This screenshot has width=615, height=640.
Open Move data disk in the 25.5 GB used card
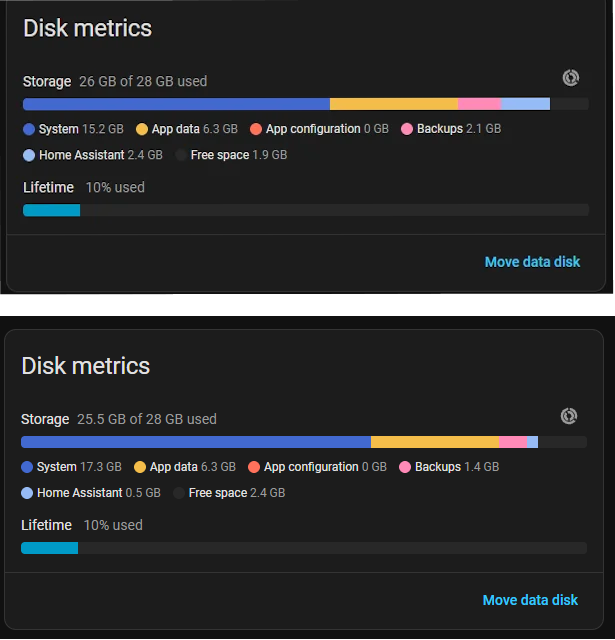[530, 600]
